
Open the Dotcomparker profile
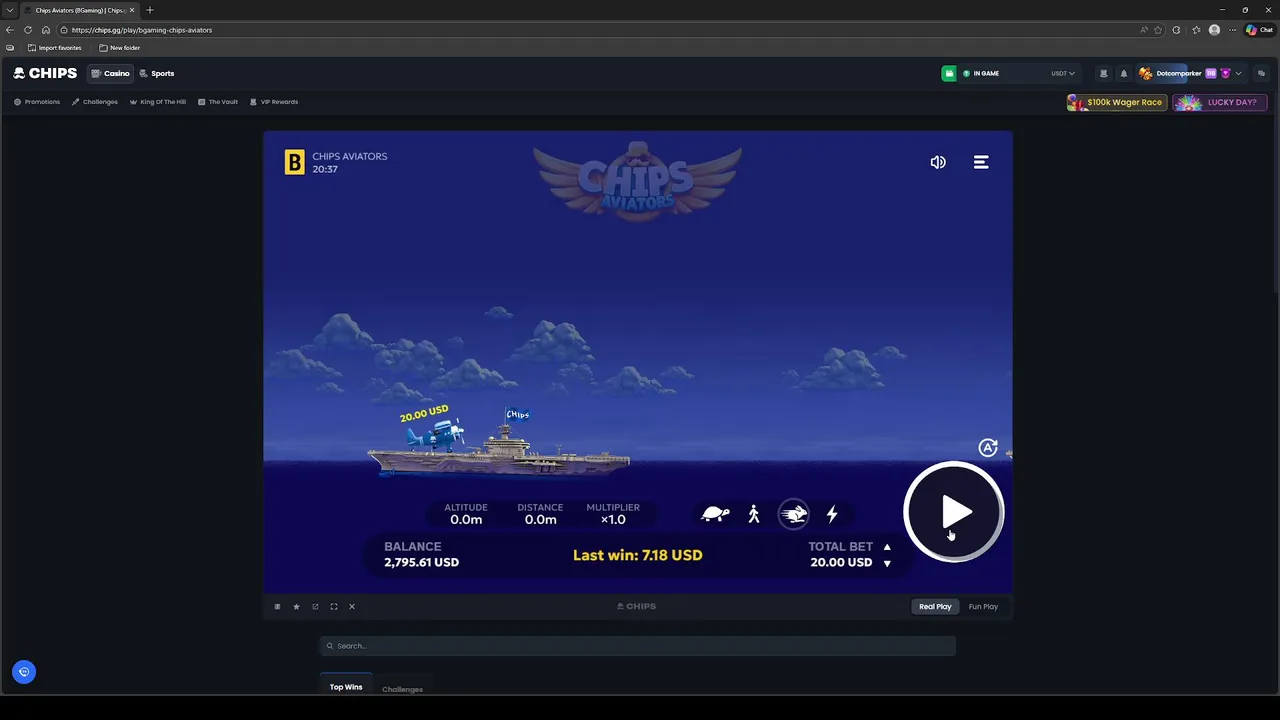(1179, 73)
